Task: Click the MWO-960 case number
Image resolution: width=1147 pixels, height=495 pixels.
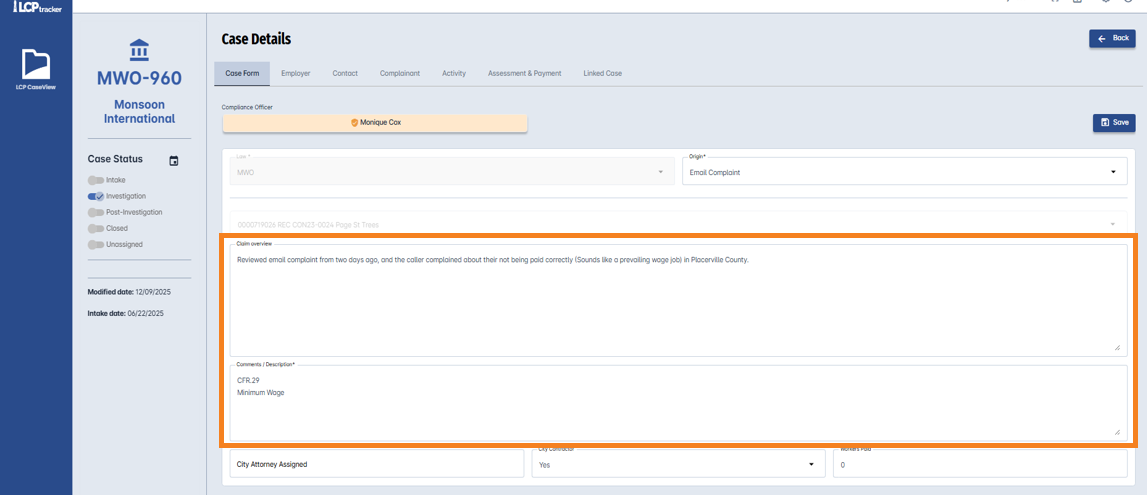Action: pyautogui.click(x=139, y=78)
